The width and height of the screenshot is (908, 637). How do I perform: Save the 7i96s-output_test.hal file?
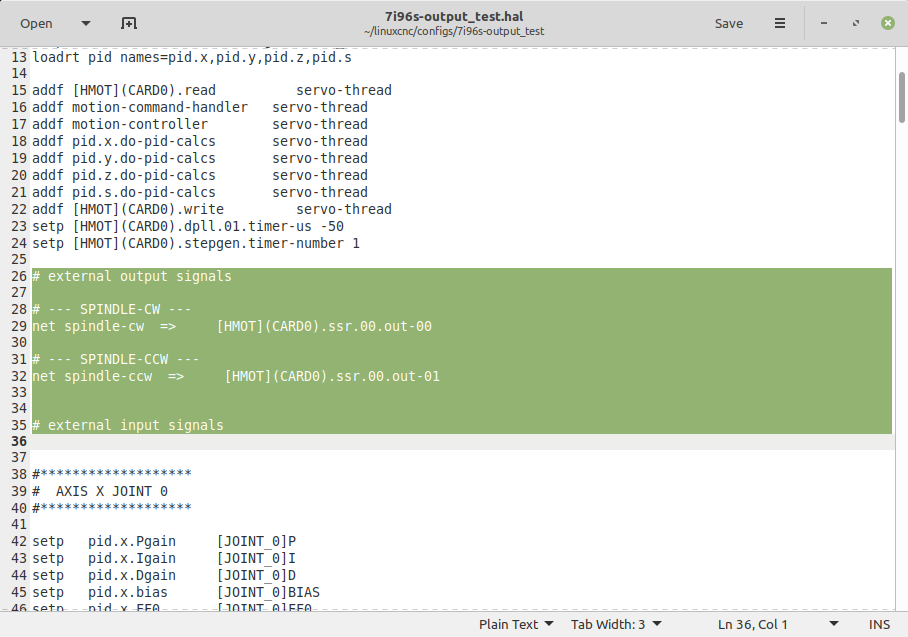(728, 23)
